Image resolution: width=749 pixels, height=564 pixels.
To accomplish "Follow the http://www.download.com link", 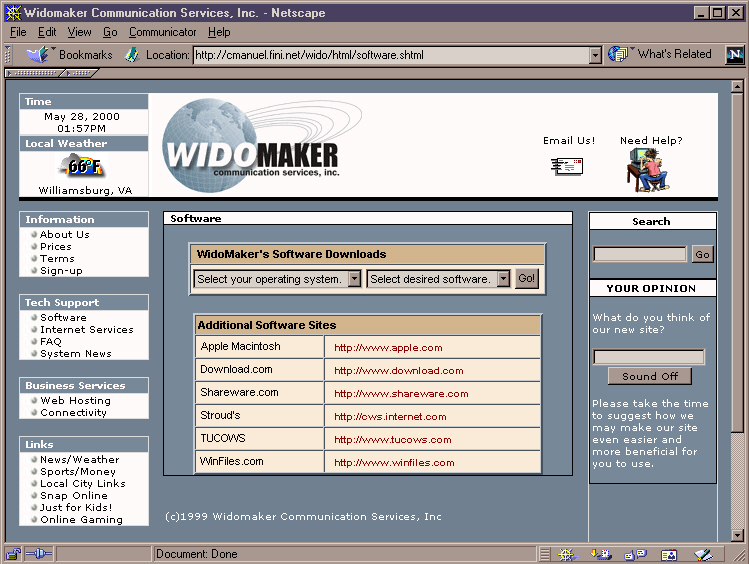I will [x=398, y=371].
